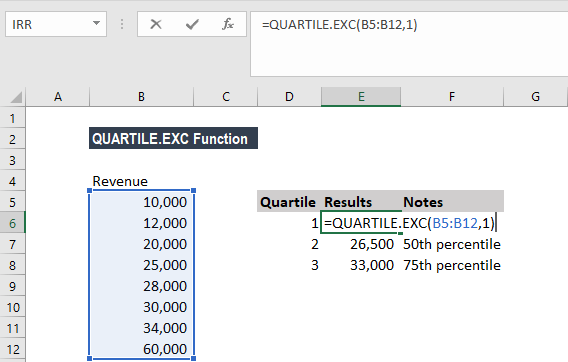
Task: Open Insert Function fx dialog
Action: 228,24
